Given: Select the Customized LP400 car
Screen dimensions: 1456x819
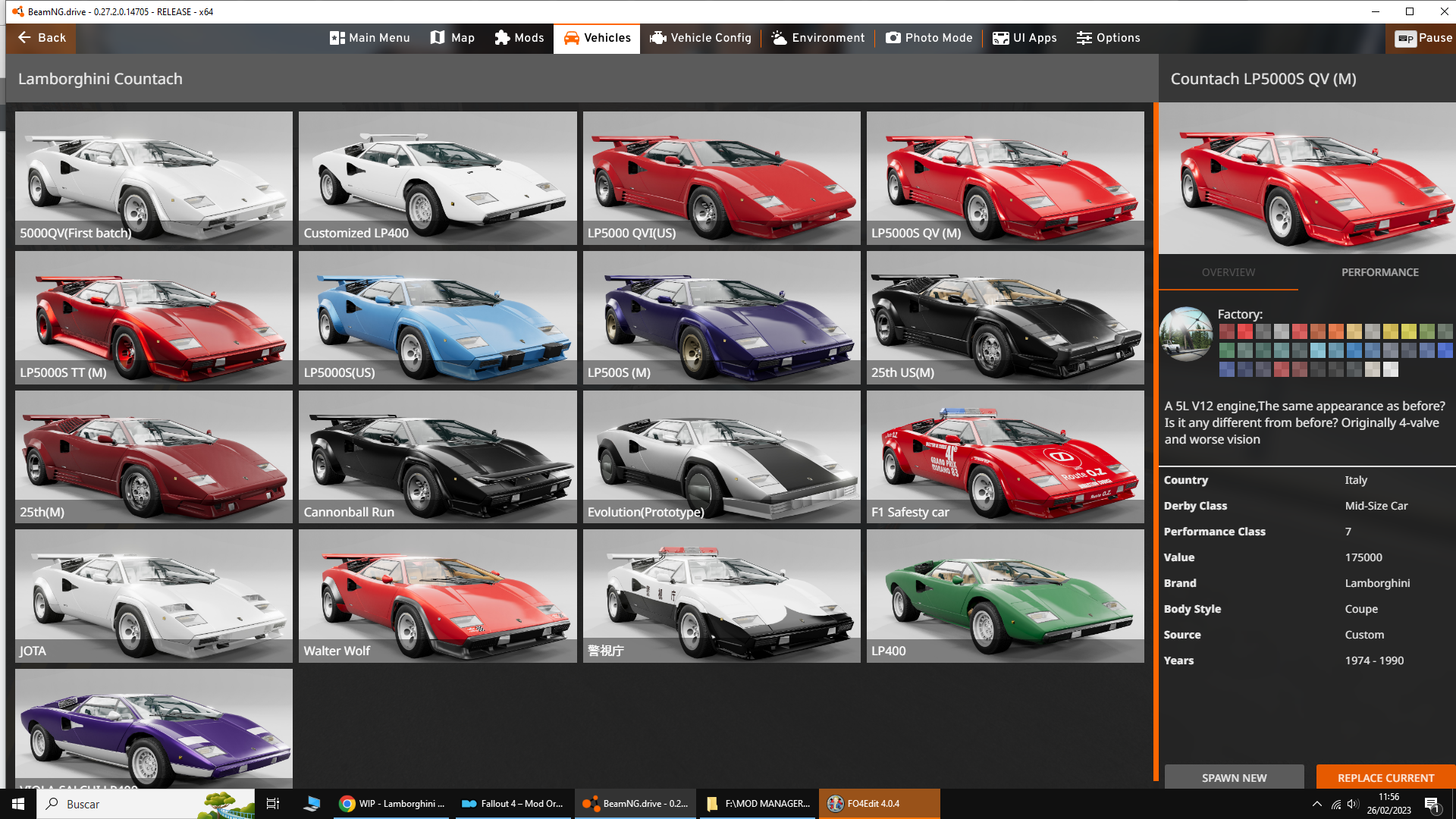Looking at the screenshot, I should pos(438,178).
